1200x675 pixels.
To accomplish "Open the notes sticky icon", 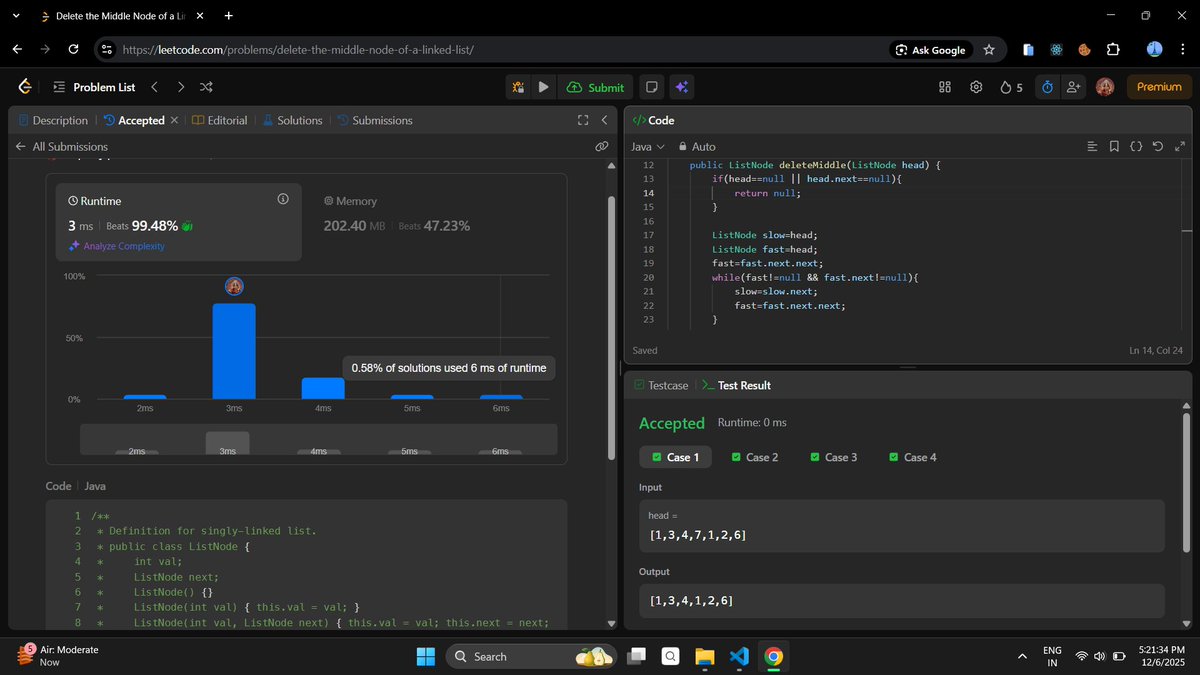I will pos(651,87).
